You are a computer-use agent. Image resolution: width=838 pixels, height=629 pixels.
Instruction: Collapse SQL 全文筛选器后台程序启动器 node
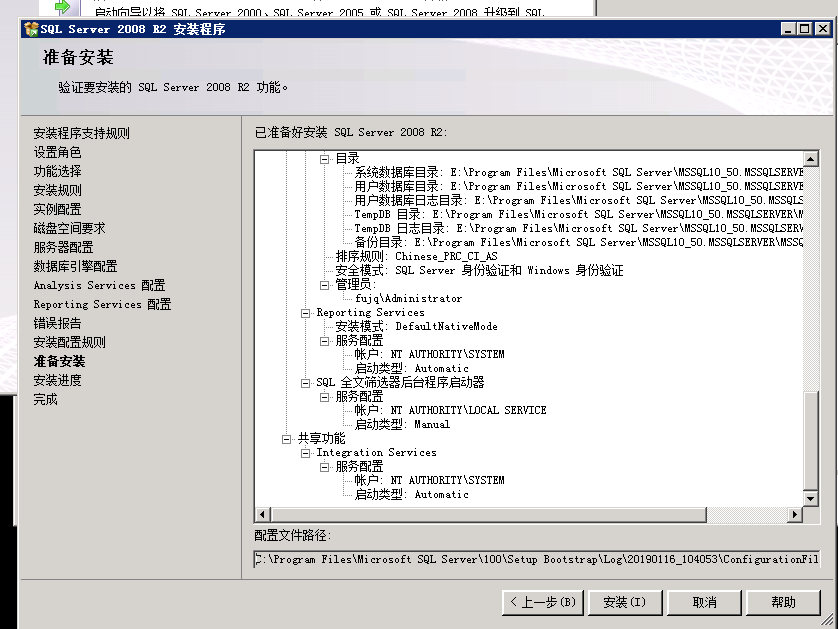[305, 383]
